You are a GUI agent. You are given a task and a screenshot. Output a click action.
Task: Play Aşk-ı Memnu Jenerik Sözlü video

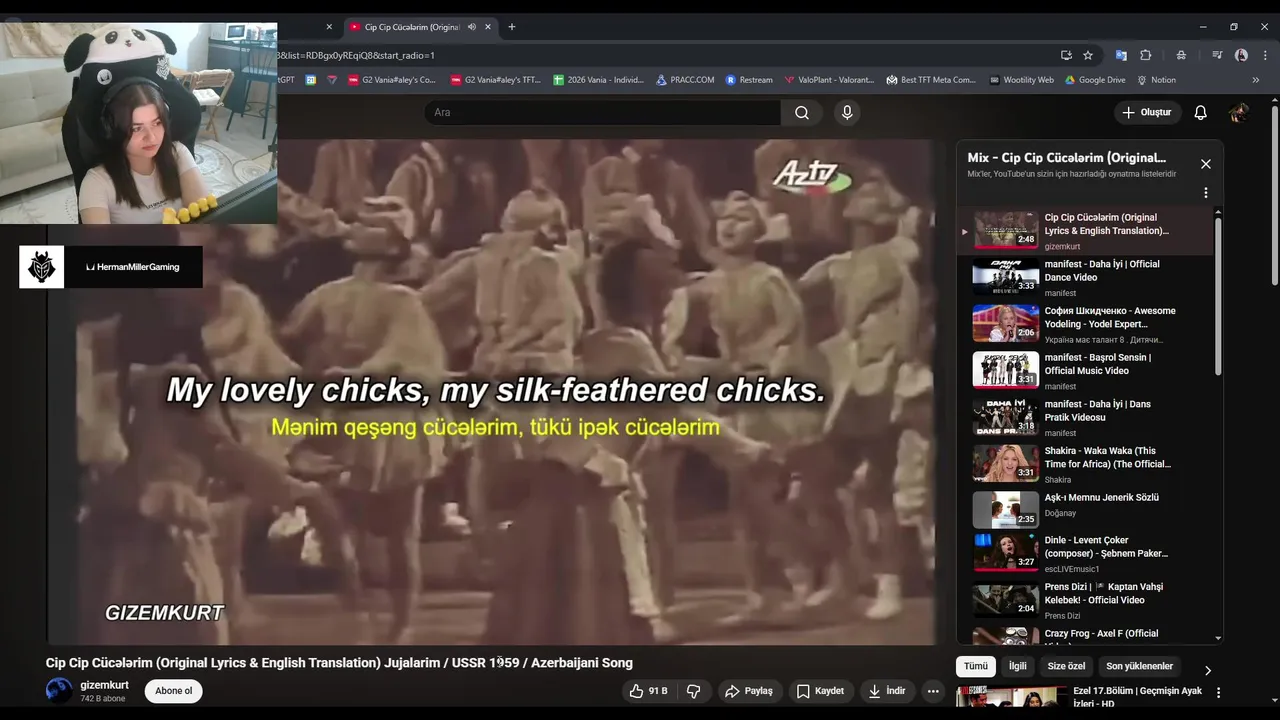tap(1085, 511)
